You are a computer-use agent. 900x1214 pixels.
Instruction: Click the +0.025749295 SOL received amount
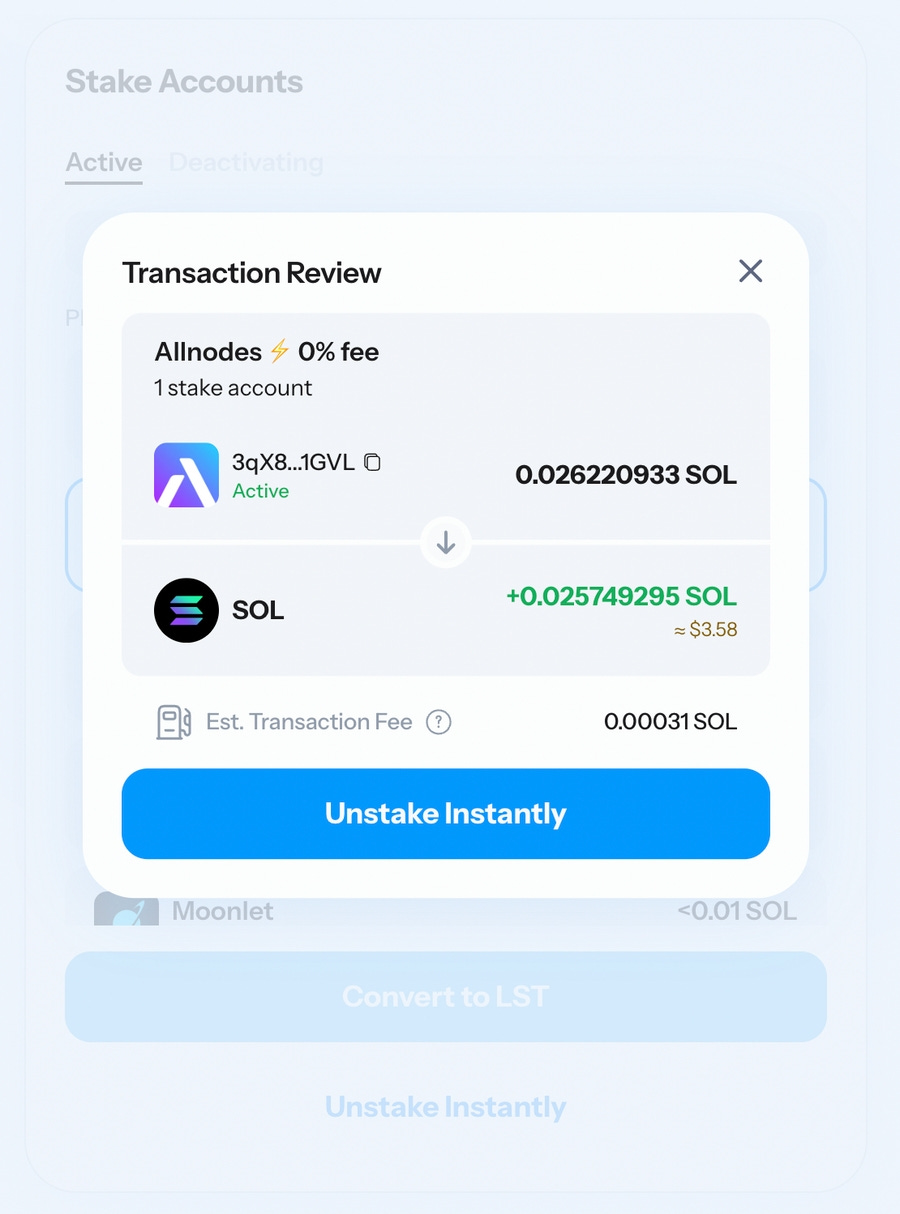coord(621,596)
